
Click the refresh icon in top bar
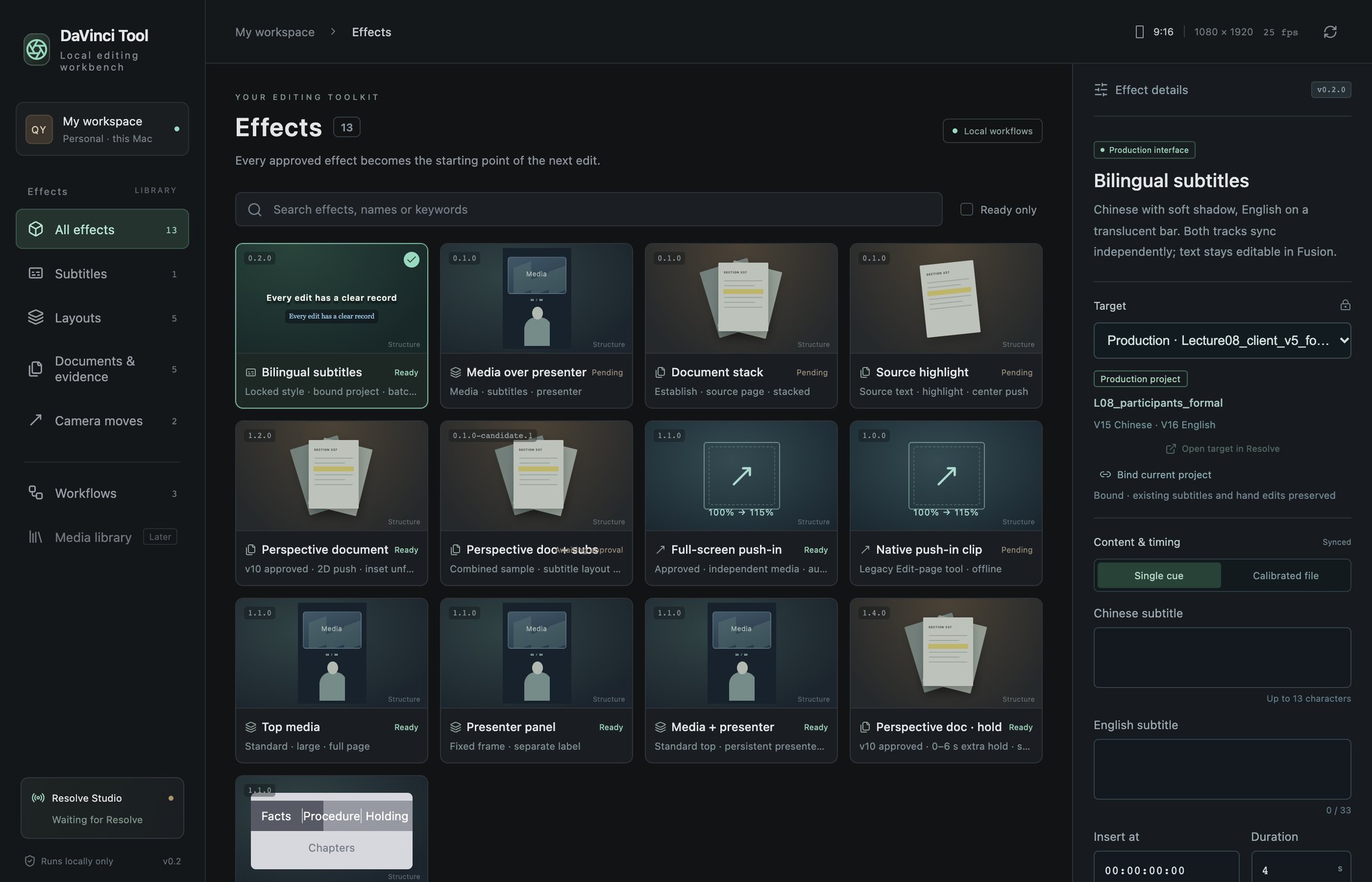click(1330, 32)
